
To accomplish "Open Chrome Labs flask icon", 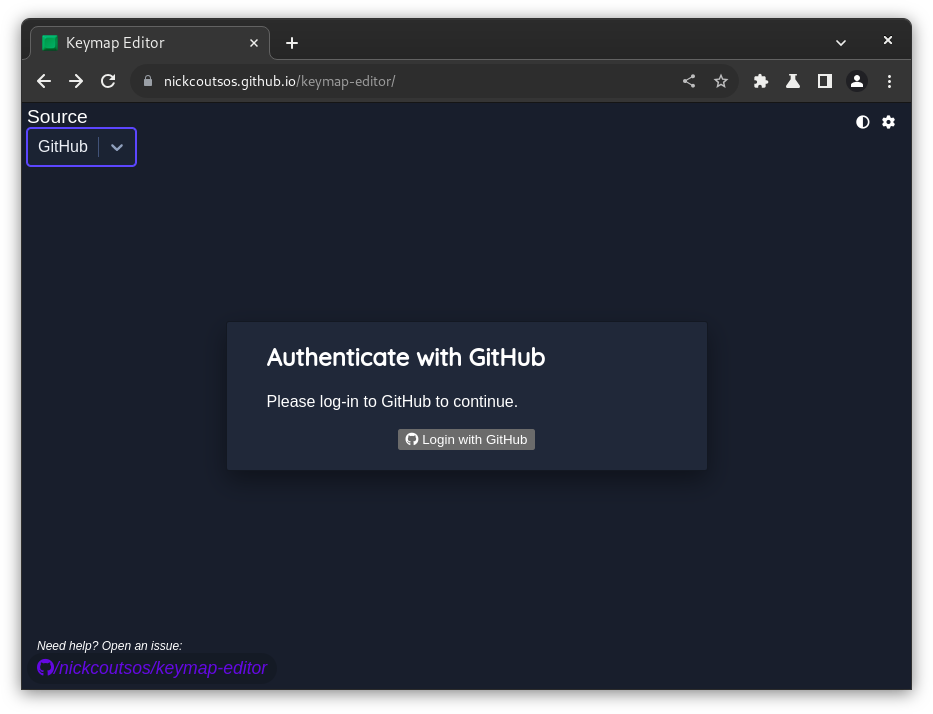I will click(x=793, y=81).
